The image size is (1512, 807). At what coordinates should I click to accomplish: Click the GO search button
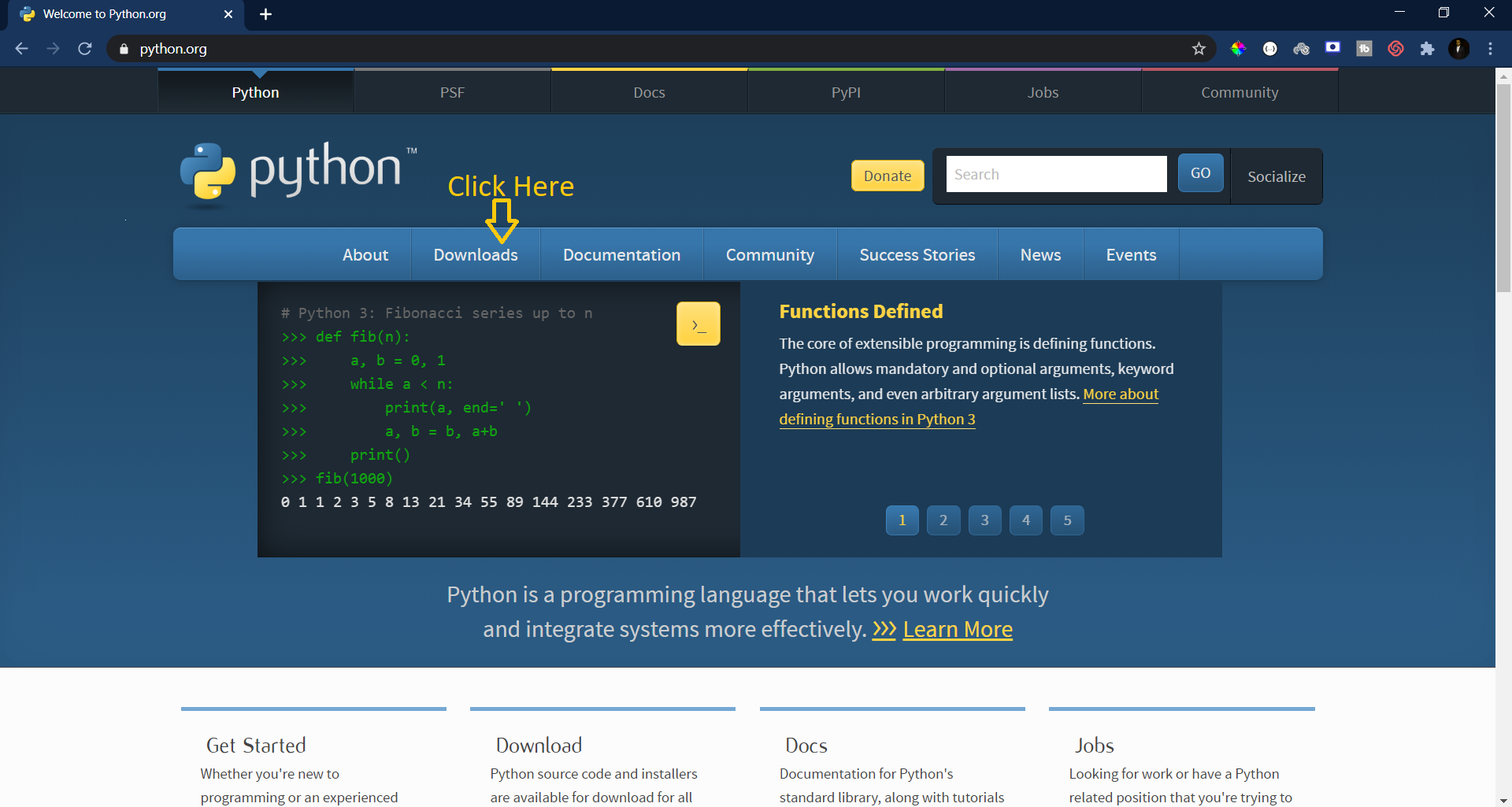[x=1200, y=173]
